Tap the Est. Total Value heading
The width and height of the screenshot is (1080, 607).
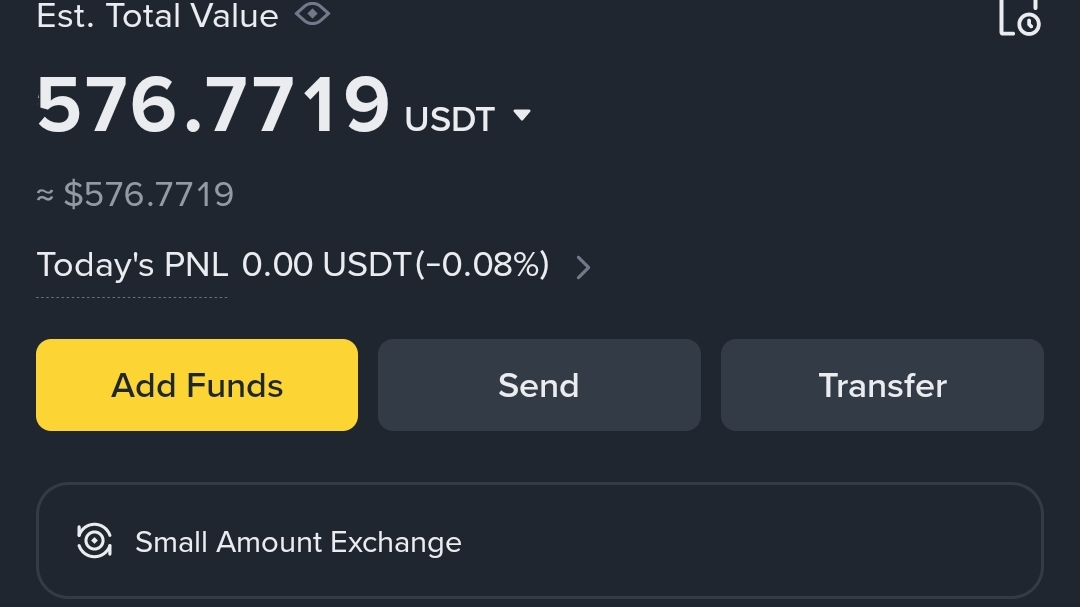click(157, 15)
